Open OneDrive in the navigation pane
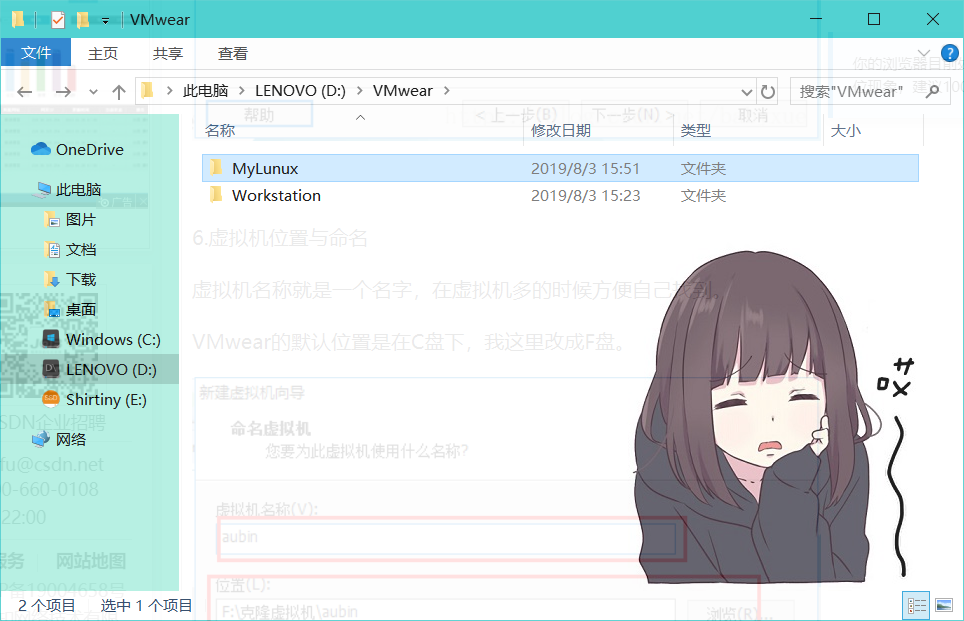 tap(90, 149)
